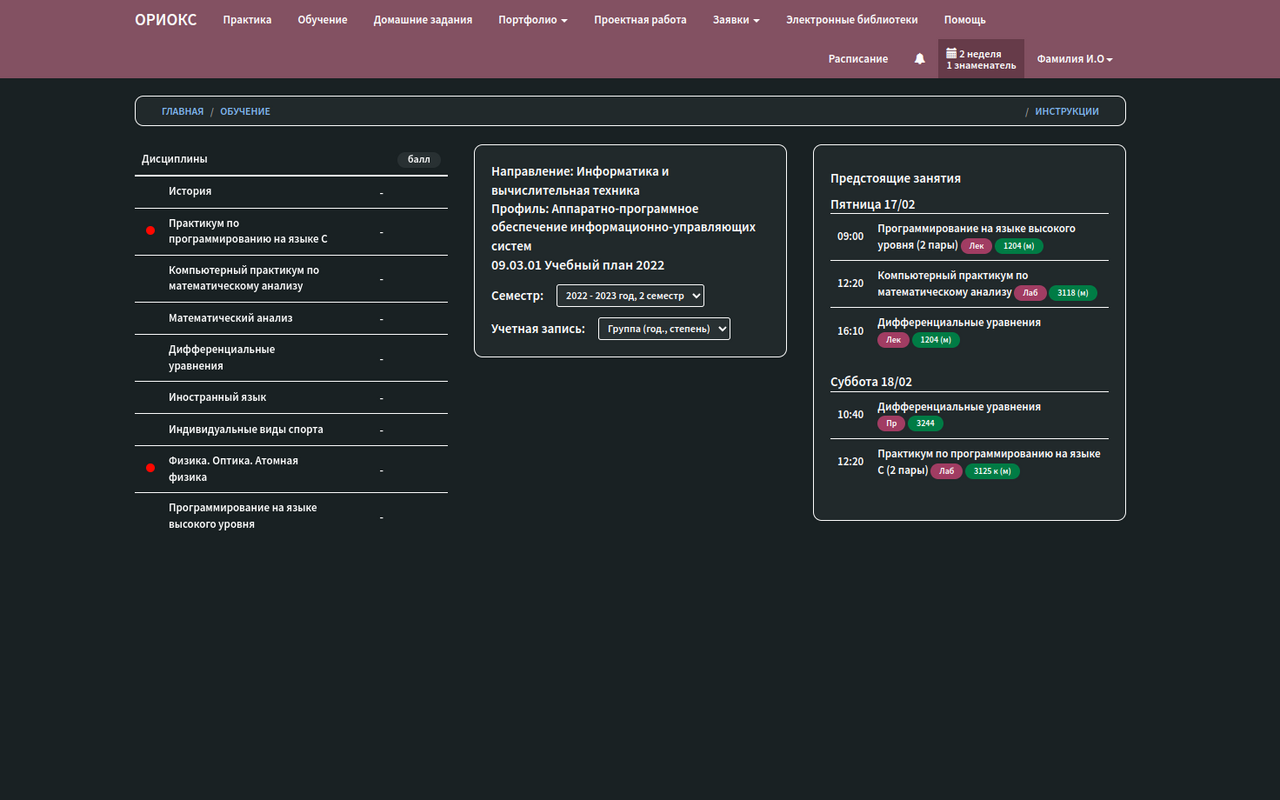The height and width of the screenshot is (800, 1280).
Task: Go to the Обучение section
Action: click(x=322, y=20)
